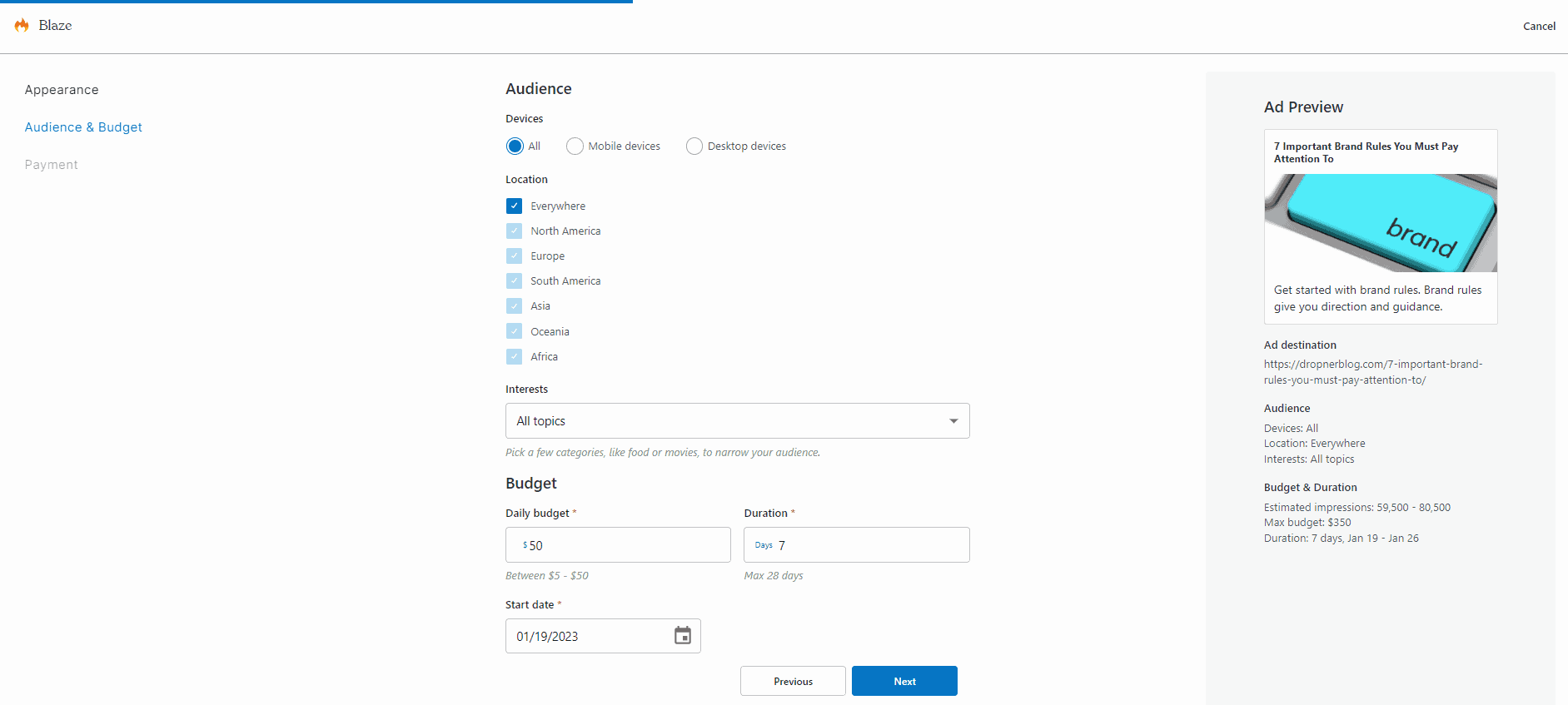Open the start date calendar picker
Image resolution: width=1568 pixels, height=705 pixels.
click(682, 636)
